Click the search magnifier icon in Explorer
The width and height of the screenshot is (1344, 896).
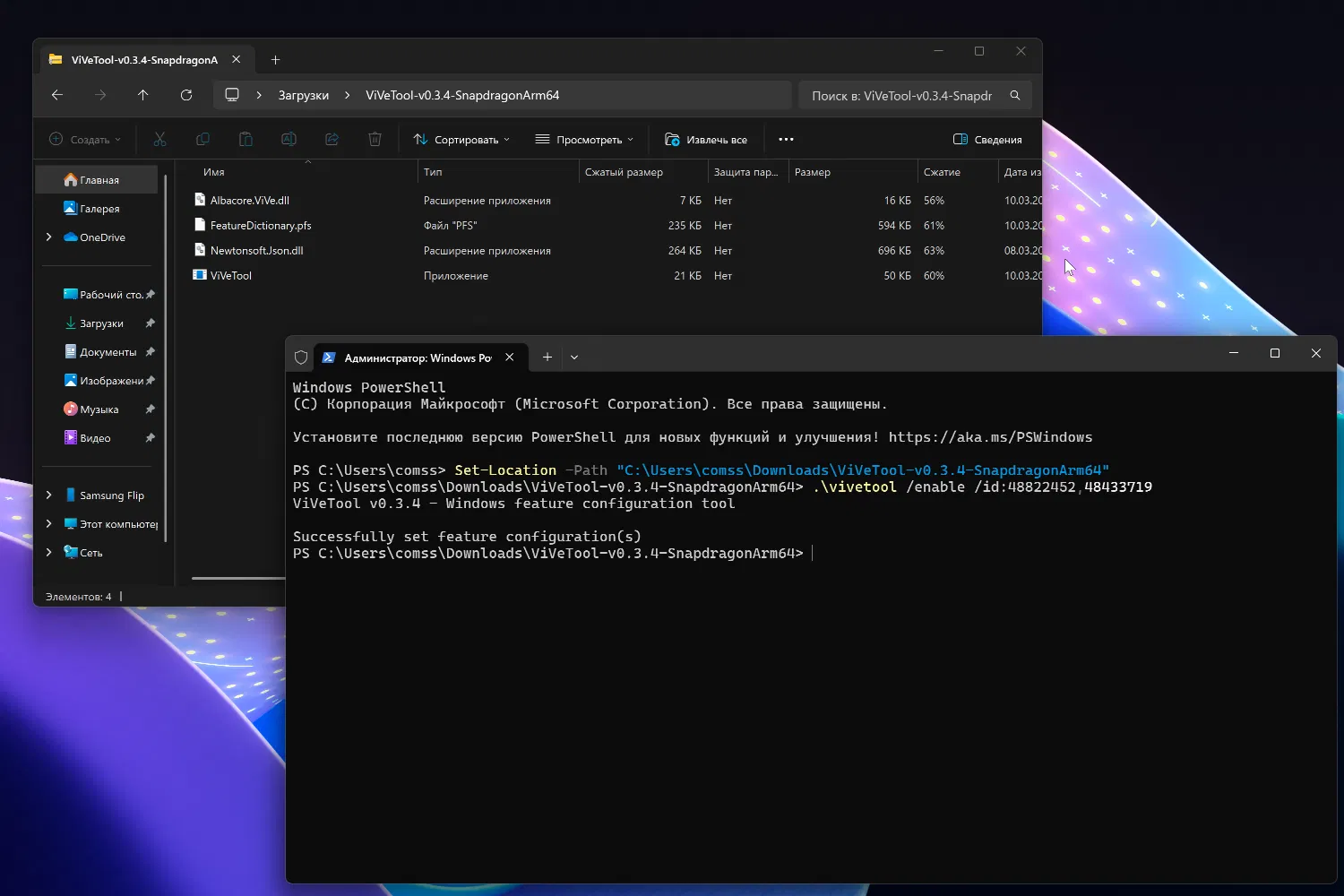pyautogui.click(x=1015, y=95)
